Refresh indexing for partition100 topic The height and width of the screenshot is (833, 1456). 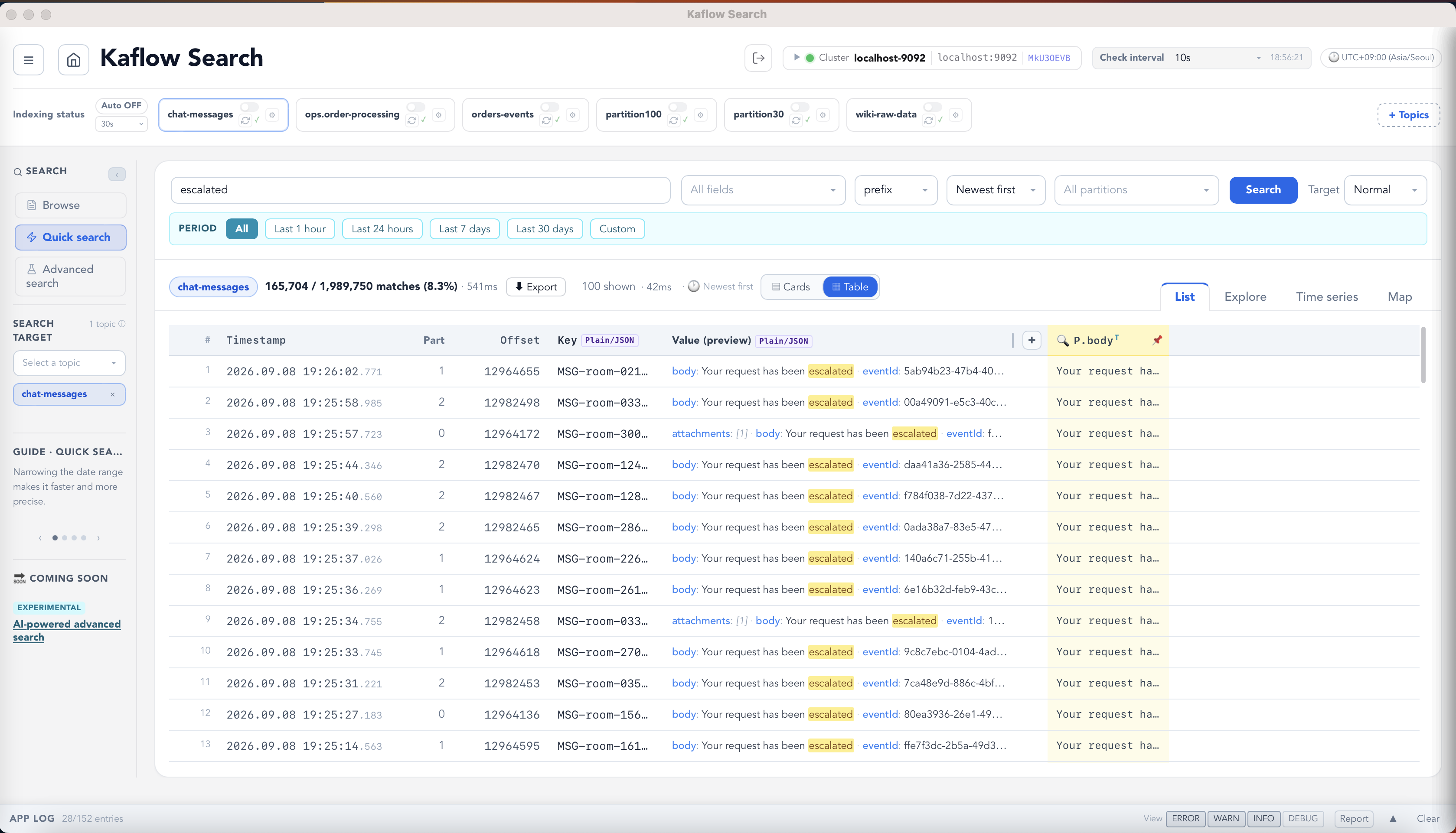[x=674, y=120]
